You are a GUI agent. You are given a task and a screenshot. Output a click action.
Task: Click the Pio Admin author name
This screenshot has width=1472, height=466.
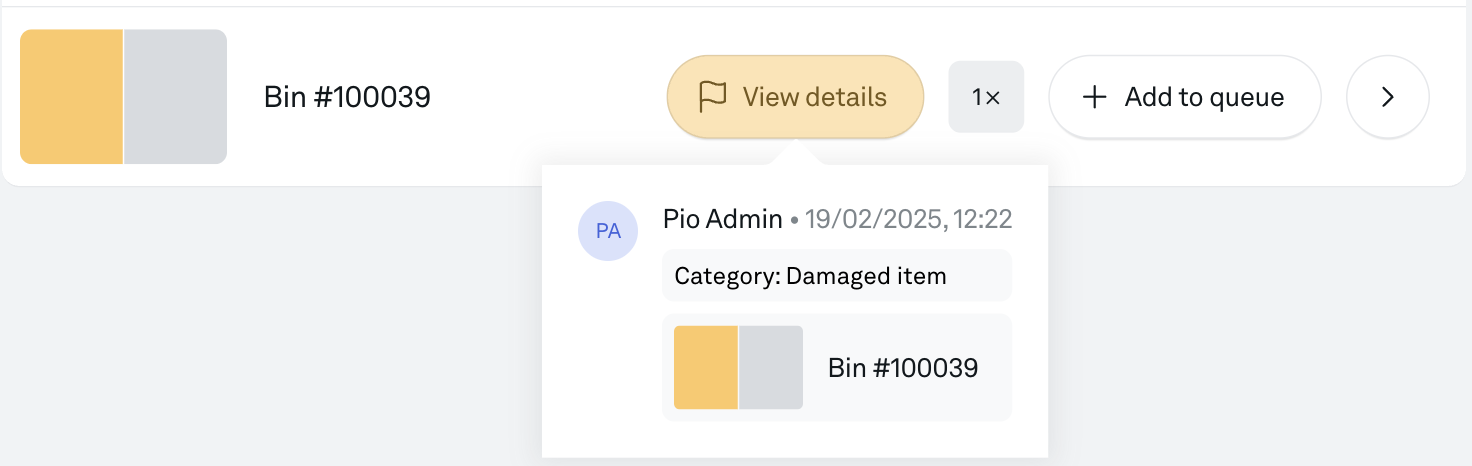pos(723,219)
